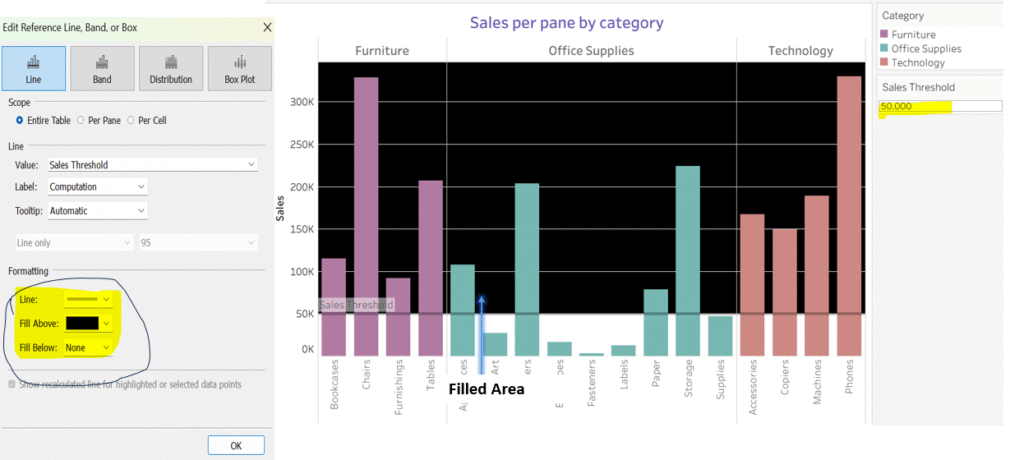Open the Value dropdown showing Sales Threshold

tap(152, 165)
